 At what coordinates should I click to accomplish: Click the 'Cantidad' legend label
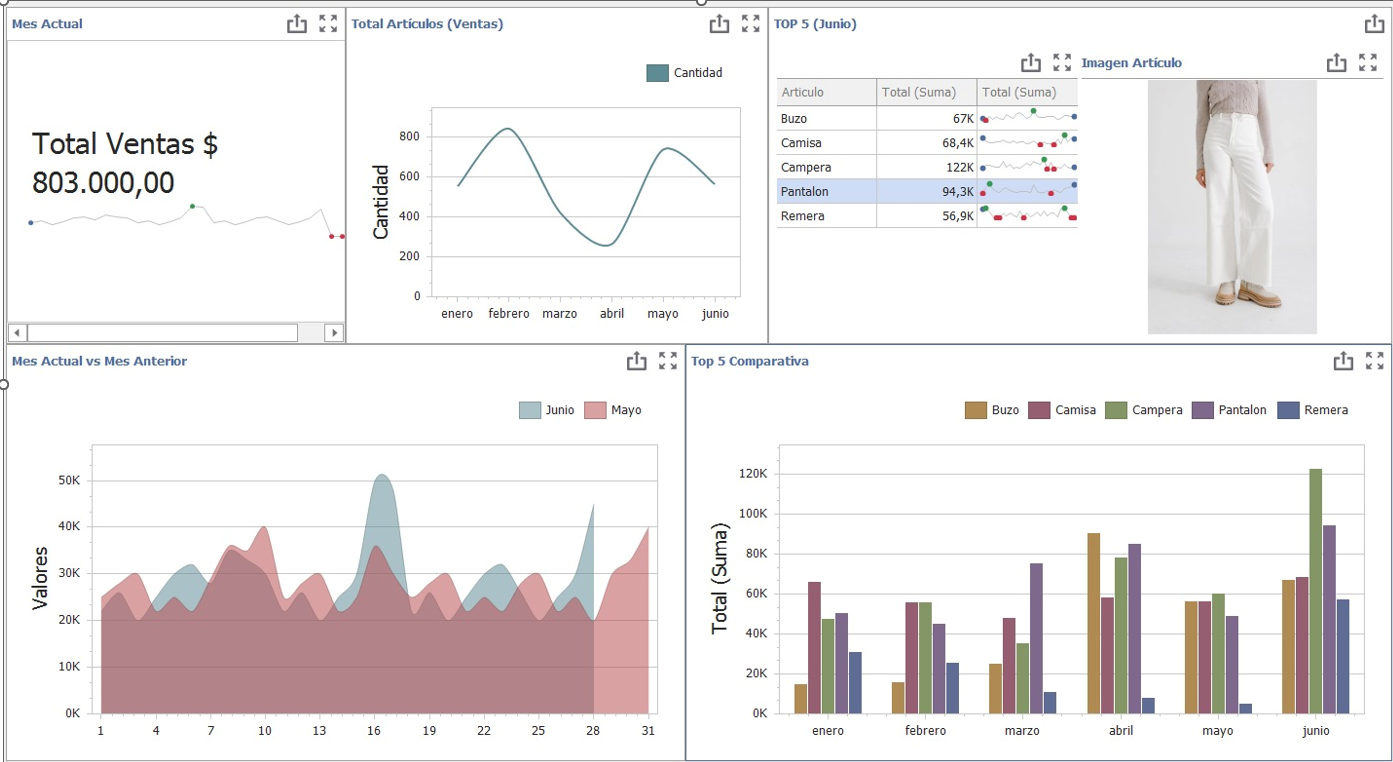point(698,73)
